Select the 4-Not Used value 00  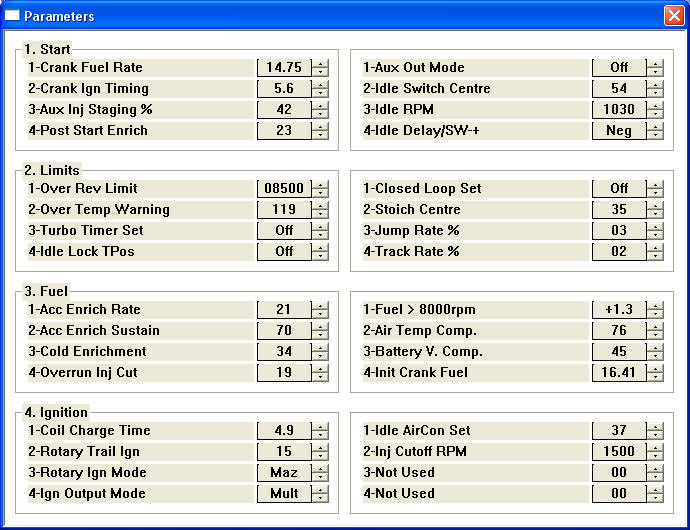point(619,494)
